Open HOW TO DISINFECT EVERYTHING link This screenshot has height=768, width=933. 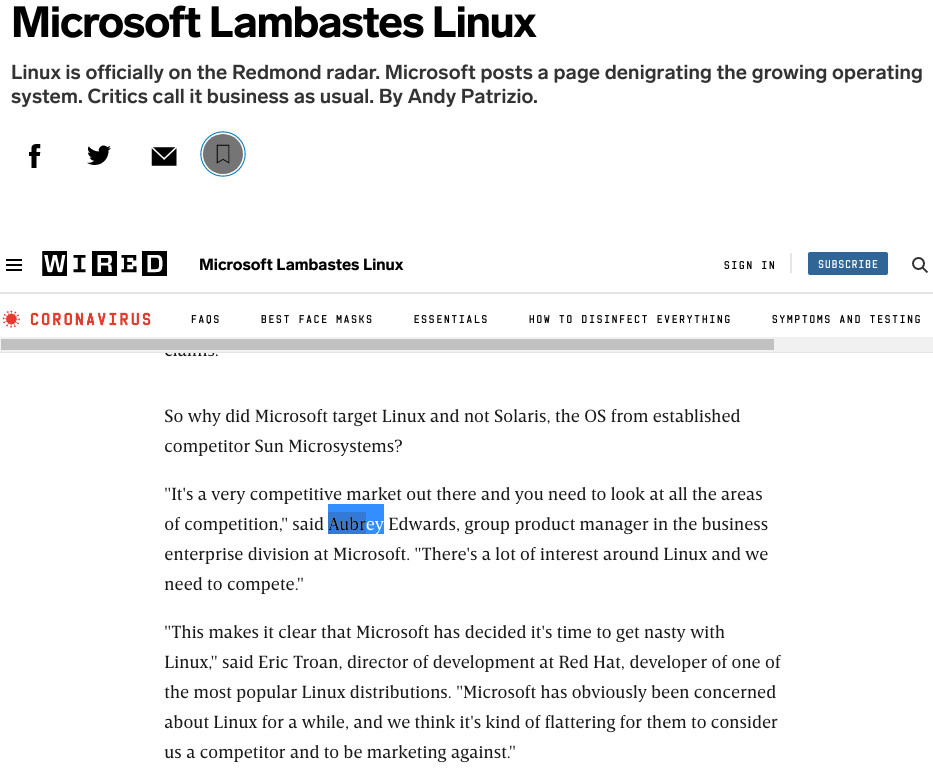point(630,319)
